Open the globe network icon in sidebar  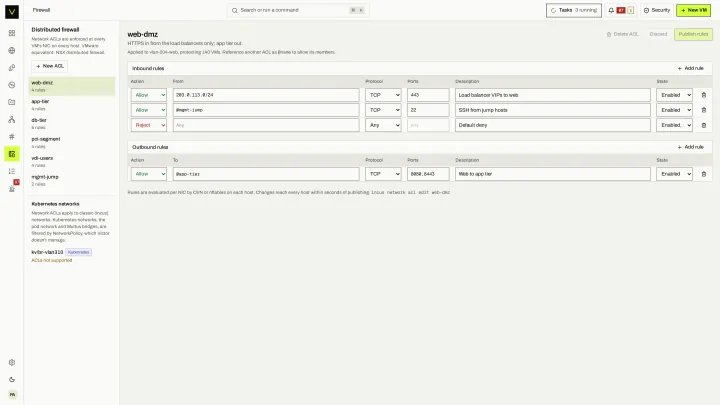coord(12,51)
